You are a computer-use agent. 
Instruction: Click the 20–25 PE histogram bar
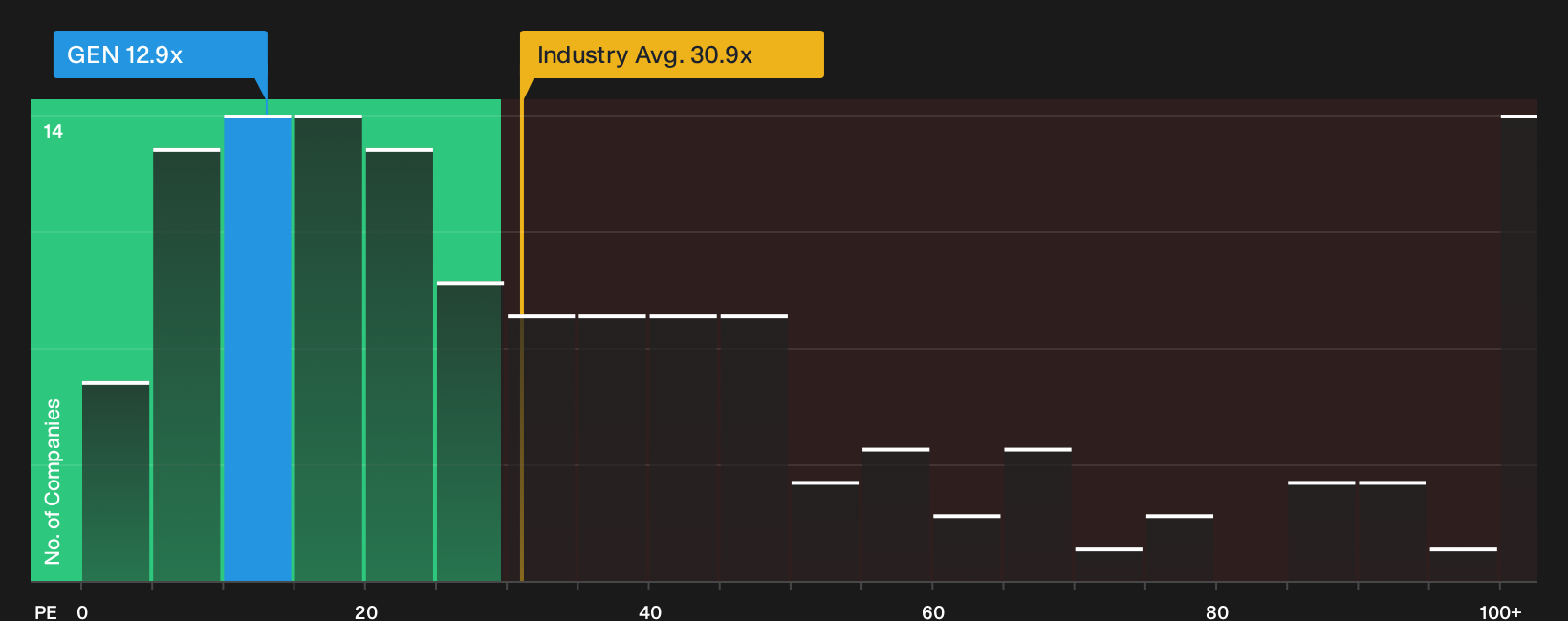pos(400,365)
